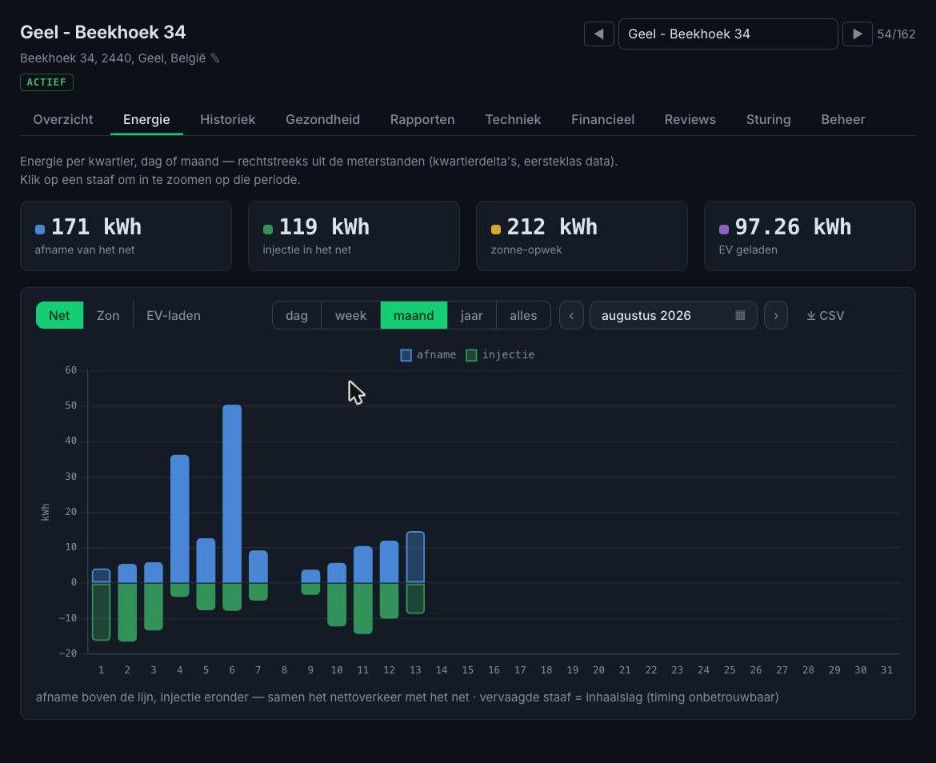
Task: Click the 97.26 kWh EV geladen card
Action: pos(810,236)
